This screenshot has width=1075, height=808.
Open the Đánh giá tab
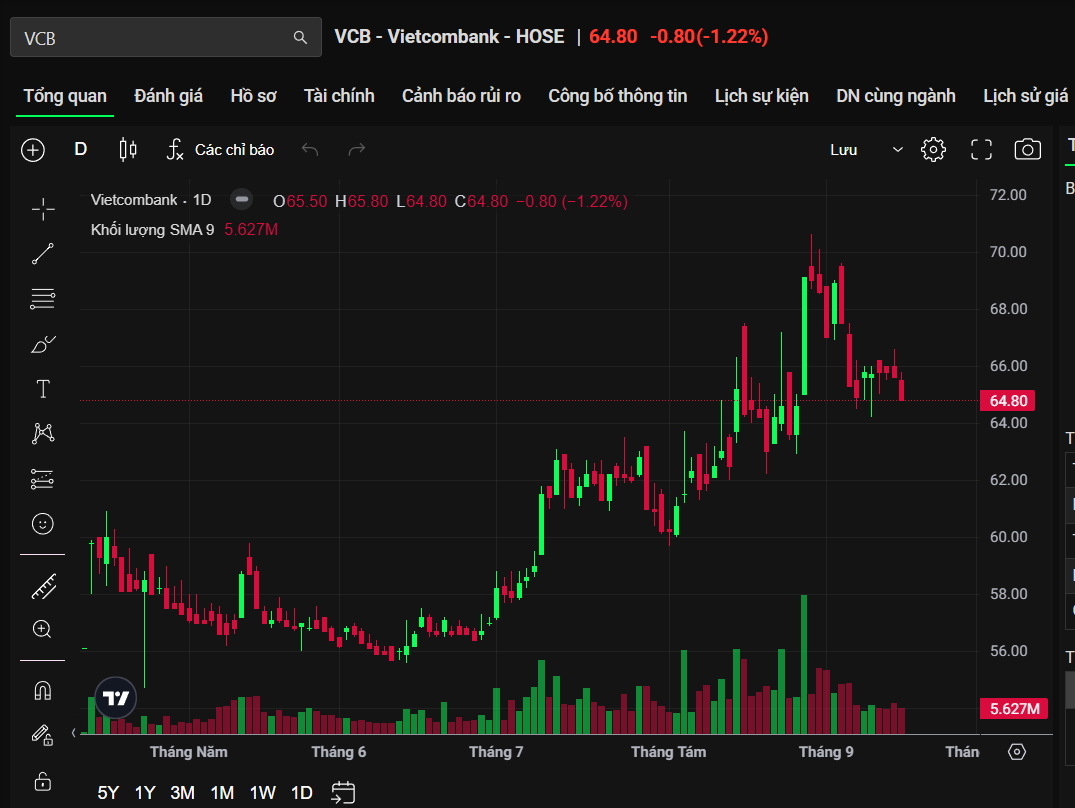point(169,96)
